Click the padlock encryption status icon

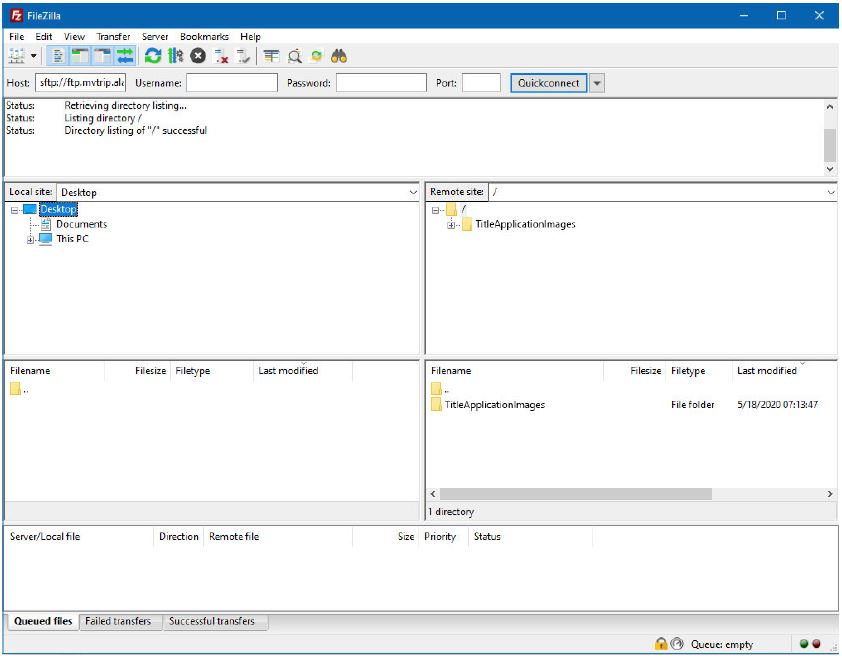tap(661, 643)
